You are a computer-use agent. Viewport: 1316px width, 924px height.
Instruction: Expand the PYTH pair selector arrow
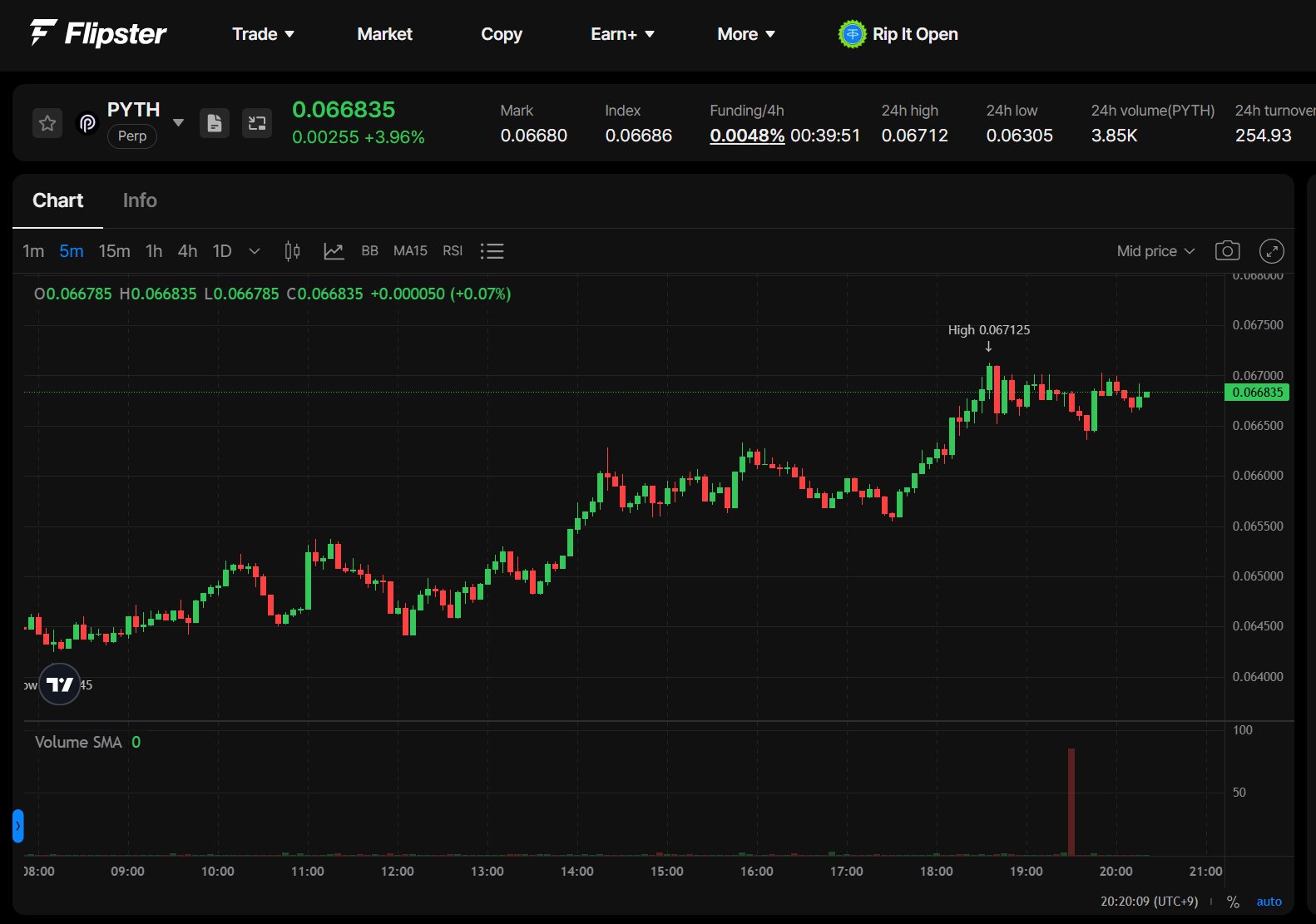[178, 123]
